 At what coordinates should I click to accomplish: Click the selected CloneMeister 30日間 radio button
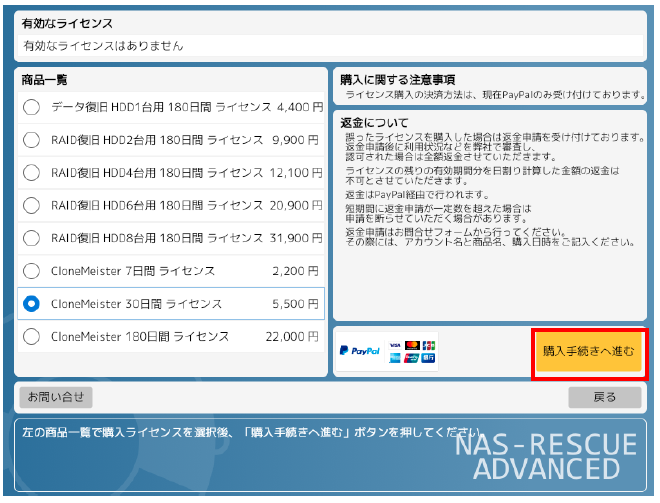tap(32, 303)
